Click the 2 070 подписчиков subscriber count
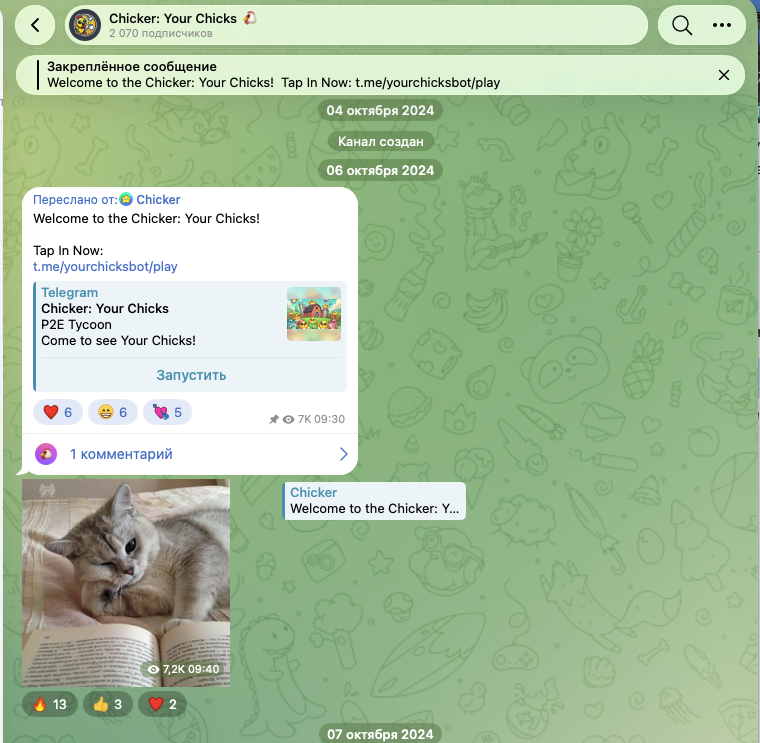 [x=160, y=33]
